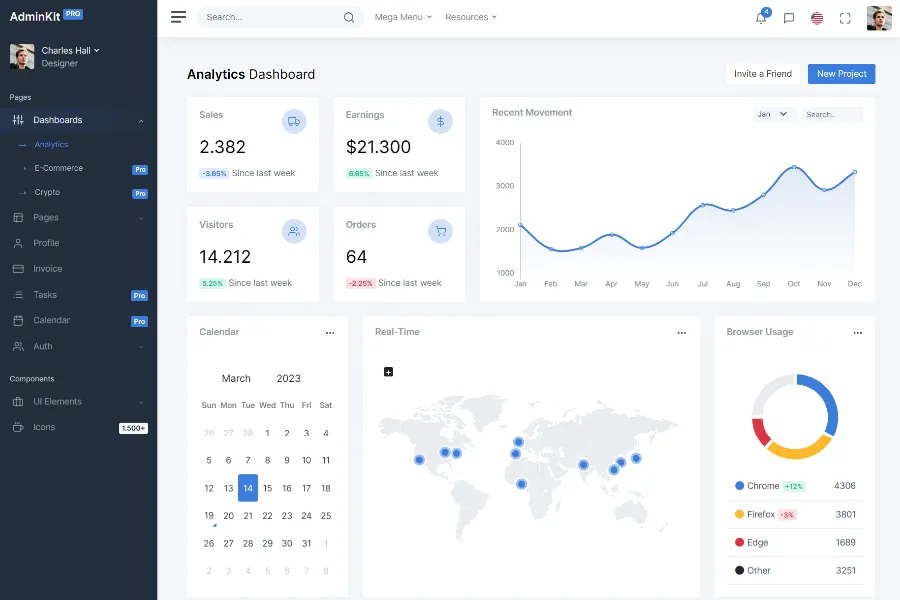Expand the Pages sidebar section

(x=78, y=217)
